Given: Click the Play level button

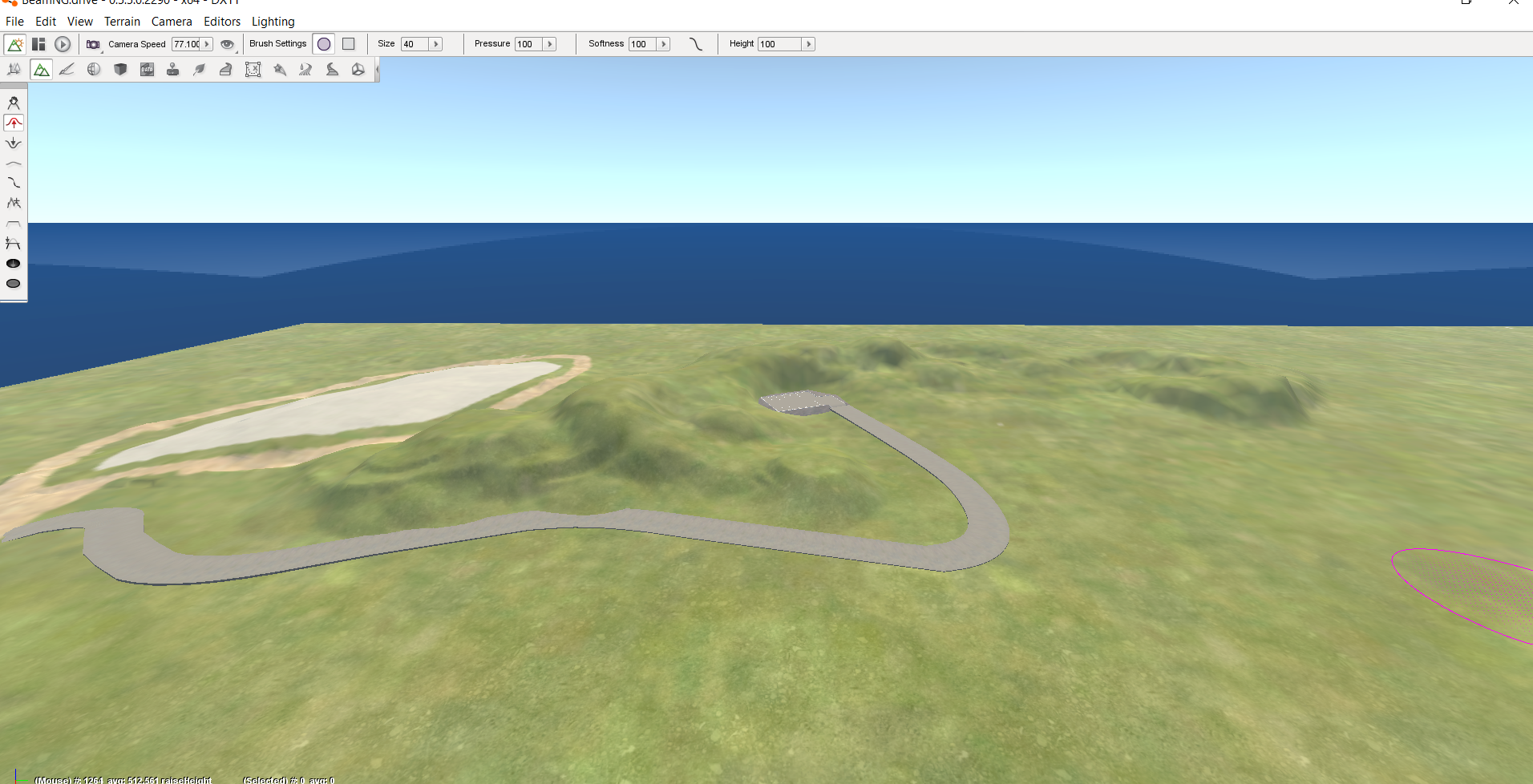Looking at the screenshot, I should (63, 44).
